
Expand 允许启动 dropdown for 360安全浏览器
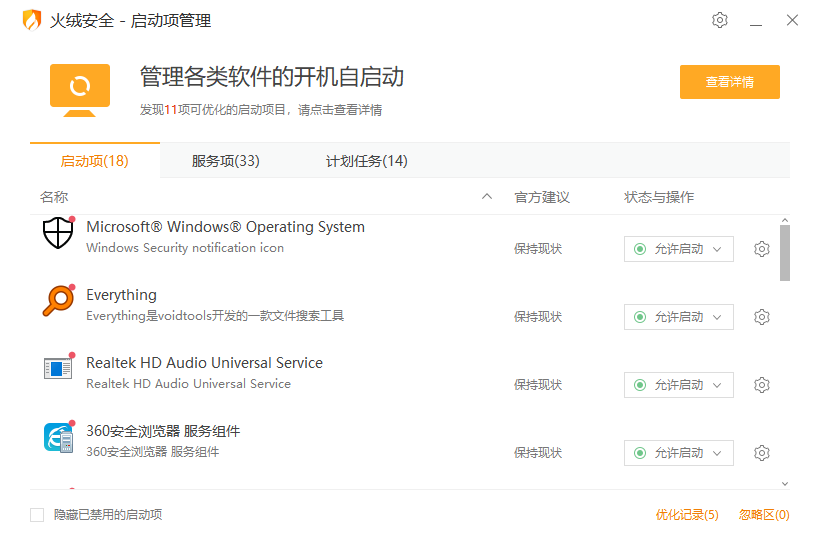point(678,453)
